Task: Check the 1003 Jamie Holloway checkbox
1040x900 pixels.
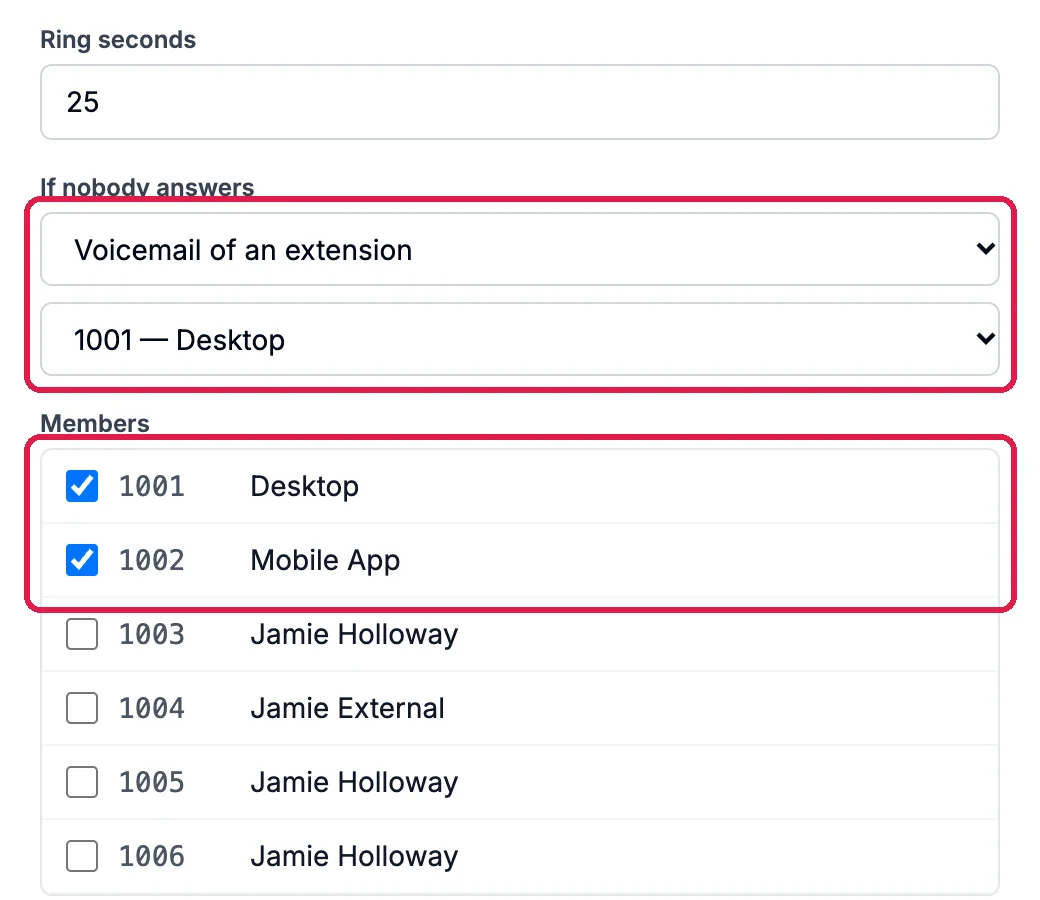Action: click(x=82, y=634)
